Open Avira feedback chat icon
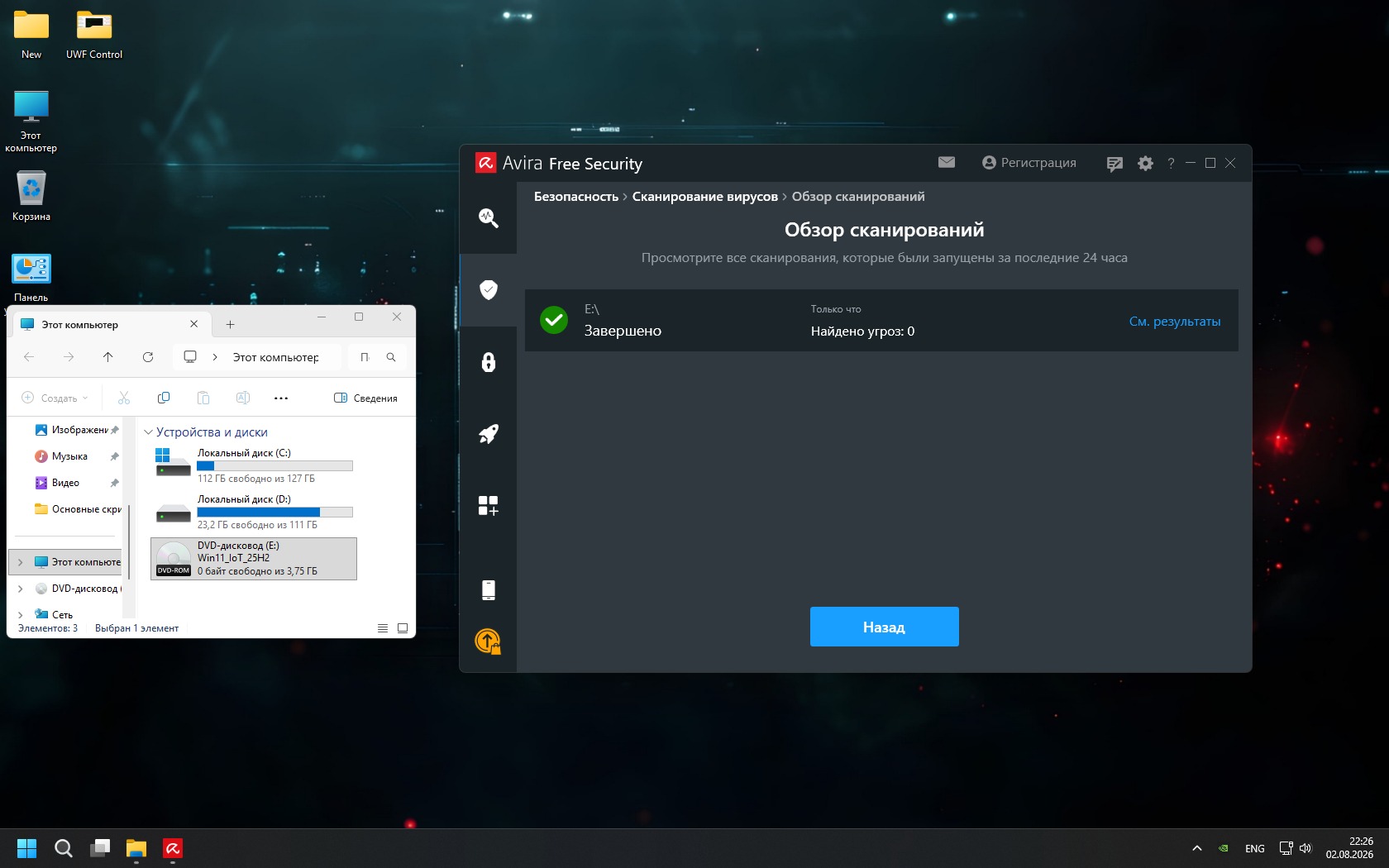The width and height of the screenshot is (1389, 868). 1115,164
